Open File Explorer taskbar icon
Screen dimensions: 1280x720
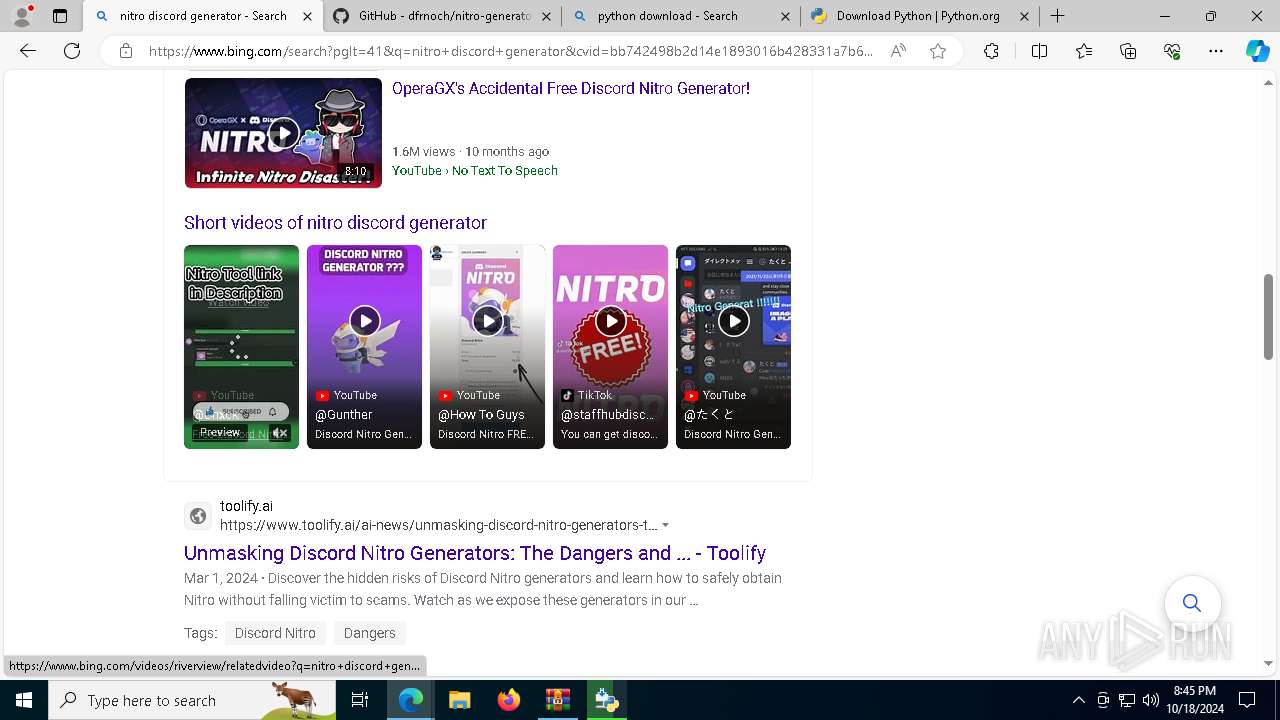click(459, 700)
